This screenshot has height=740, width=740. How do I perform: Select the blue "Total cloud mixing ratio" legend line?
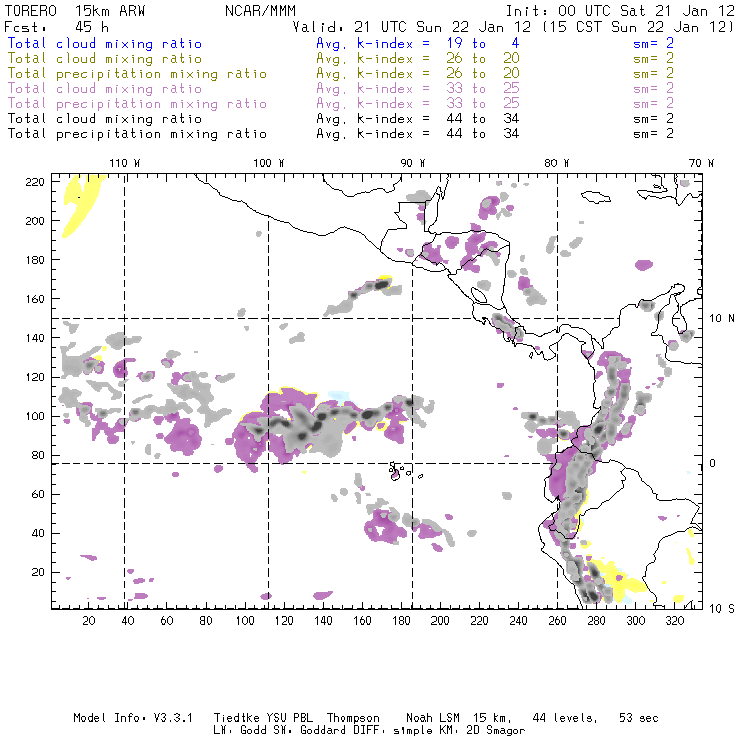click(x=105, y=44)
